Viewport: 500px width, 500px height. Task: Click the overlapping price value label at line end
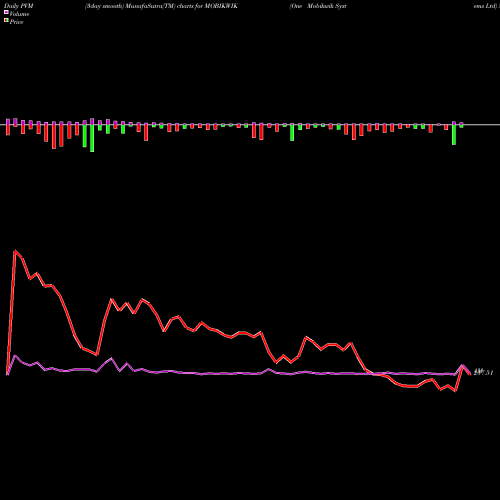tap(483, 372)
